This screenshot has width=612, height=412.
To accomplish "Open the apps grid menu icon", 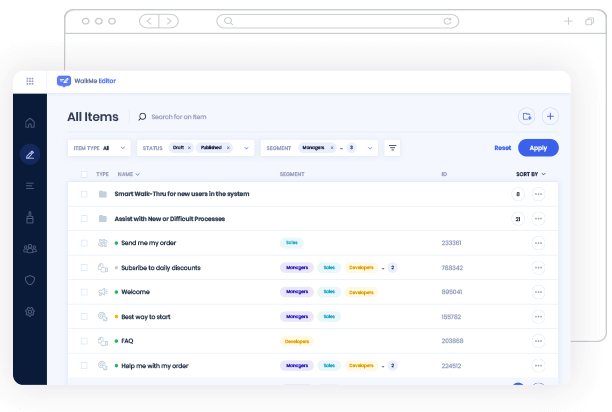I will [x=30, y=81].
